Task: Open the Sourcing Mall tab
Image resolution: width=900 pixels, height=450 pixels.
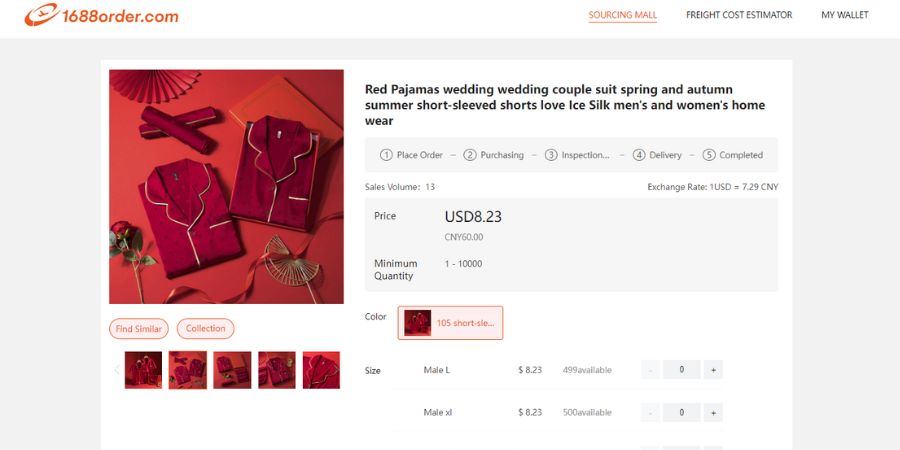Action: 622,15
